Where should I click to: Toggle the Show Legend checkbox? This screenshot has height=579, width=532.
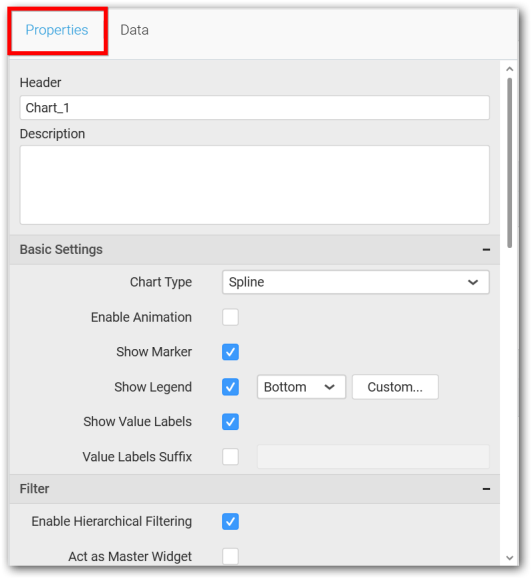pos(230,387)
